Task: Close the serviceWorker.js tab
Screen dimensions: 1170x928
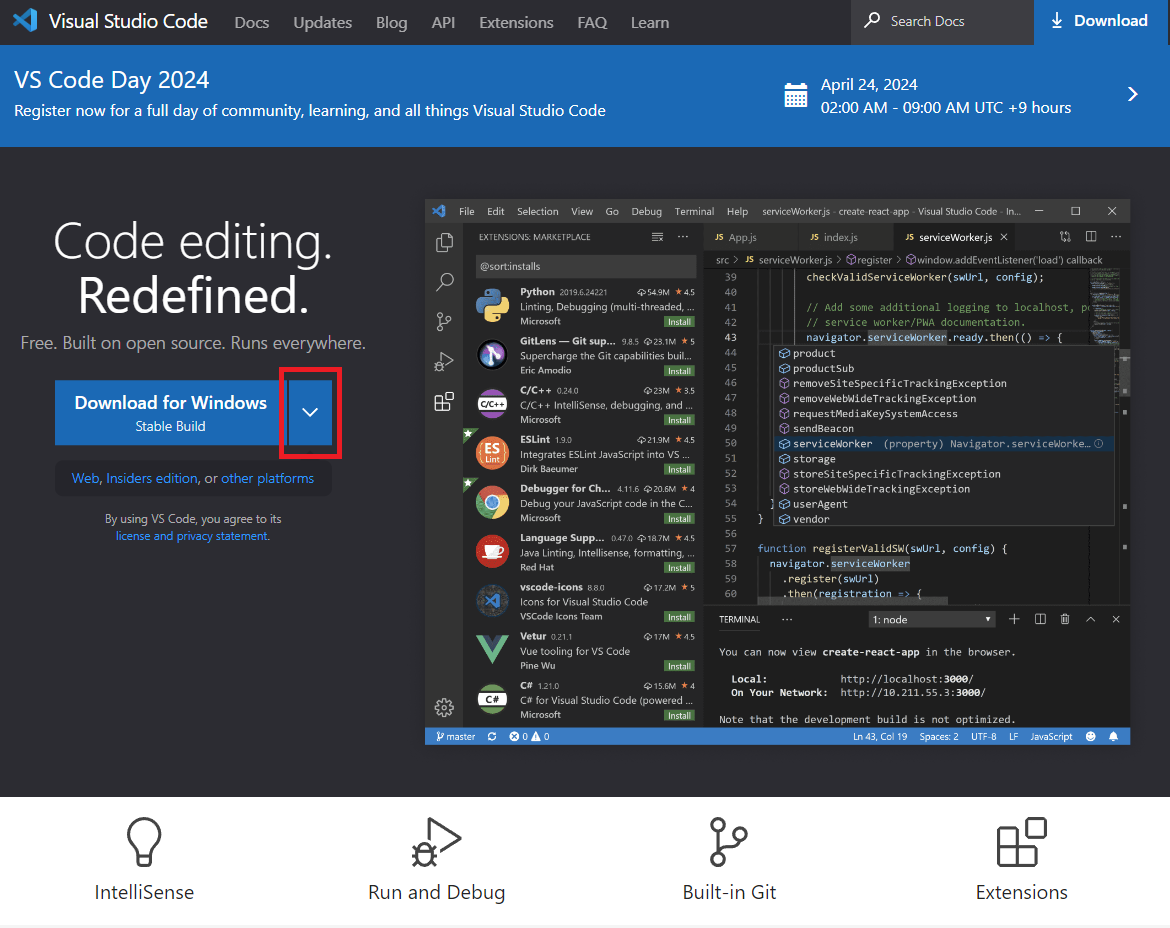Action: [1004, 236]
